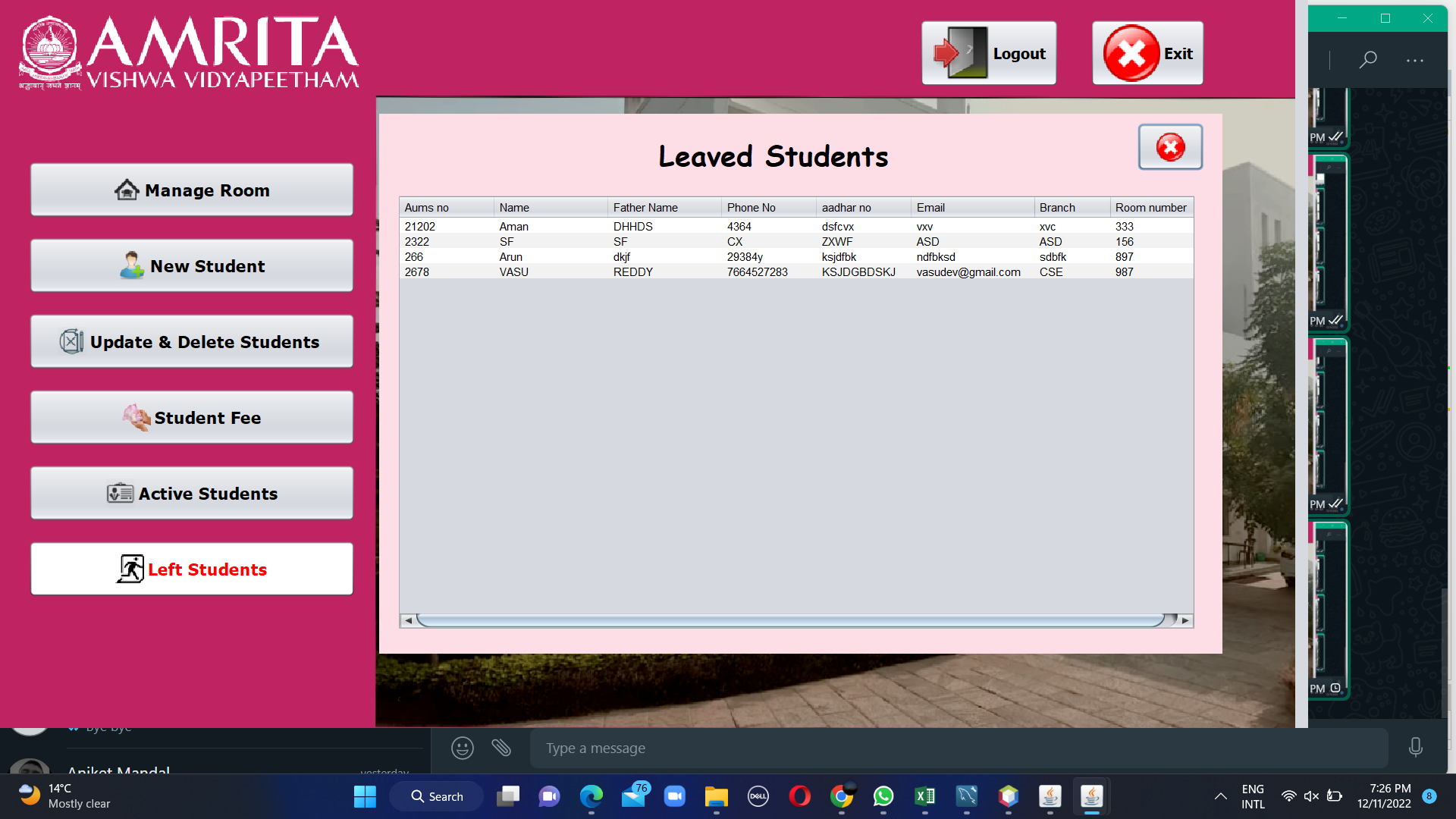The height and width of the screenshot is (819, 1456).
Task: Click the table's left scroll arrow
Action: click(408, 621)
